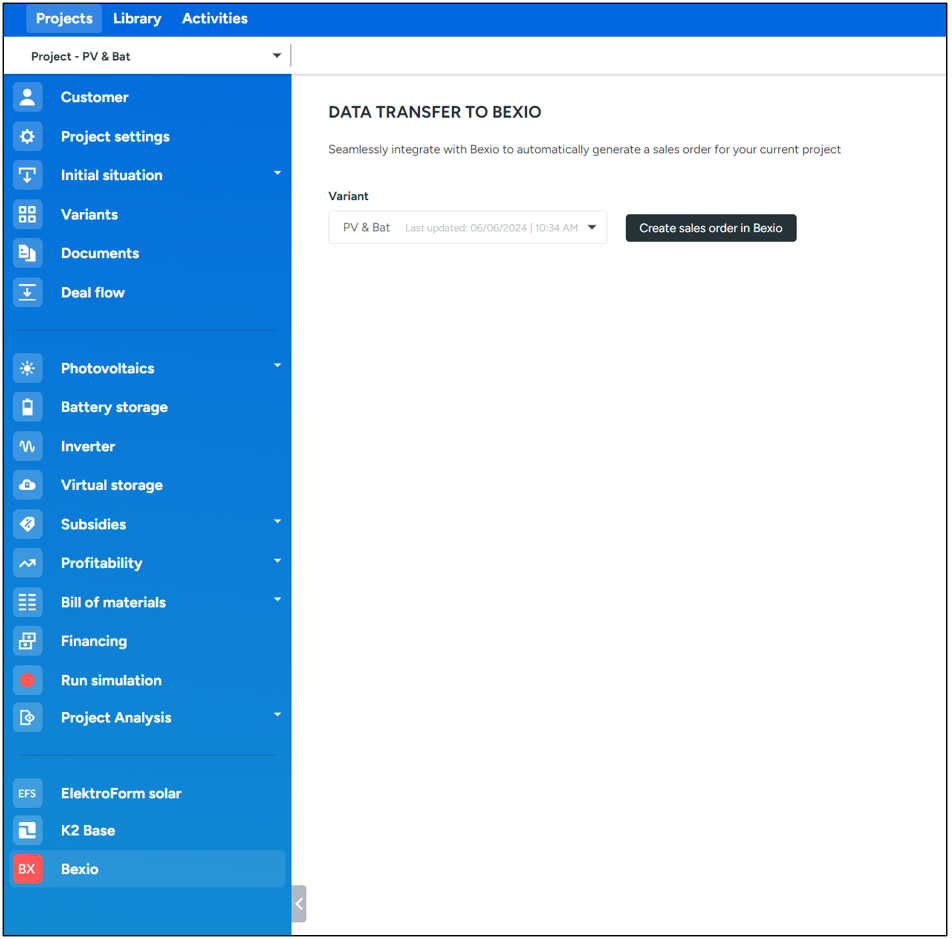
Task: Click the Customer person icon
Action: coord(27,97)
